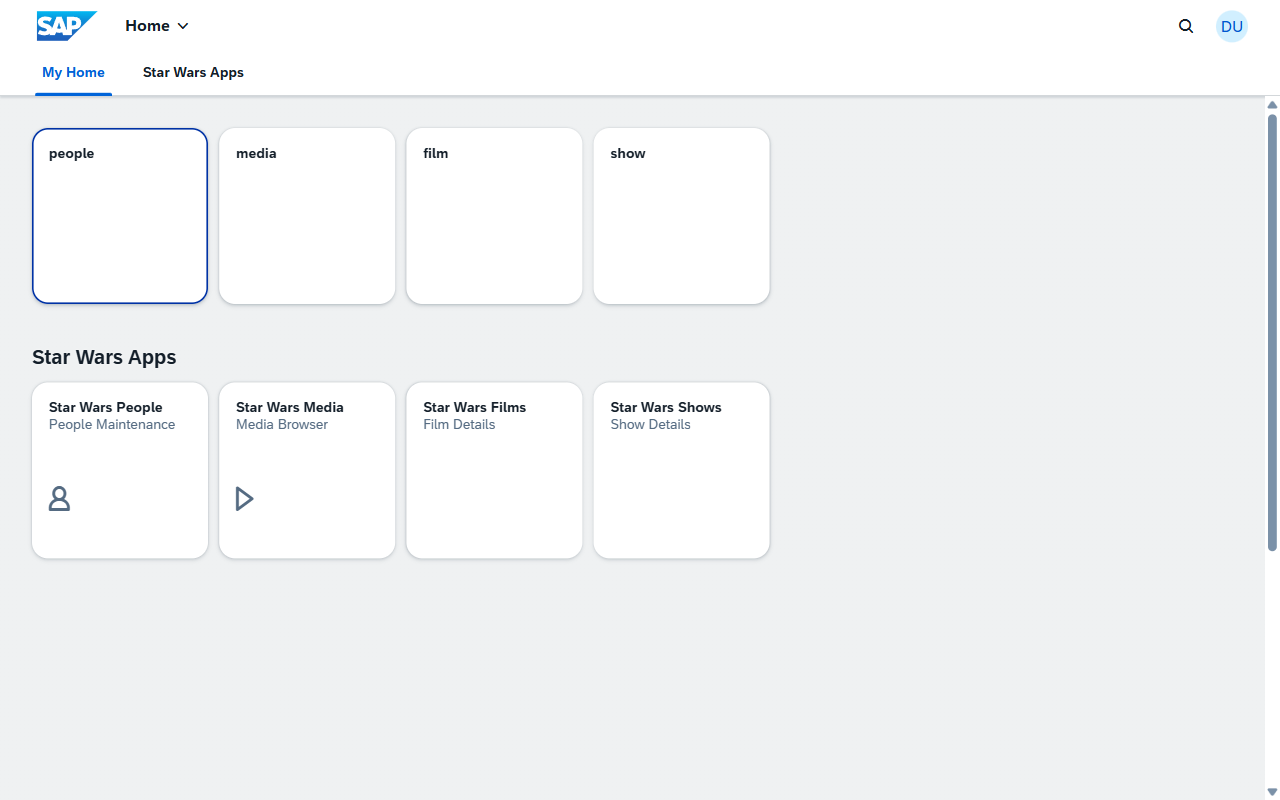Click the media card
1280x800 pixels.
[307, 216]
